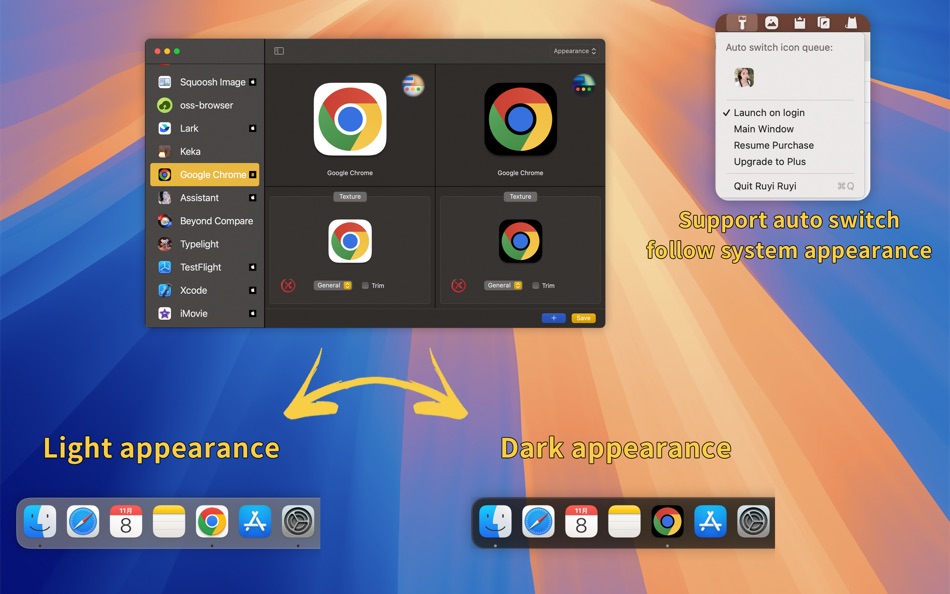Click the light mode round badge icon
The height and width of the screenshot is (594, 950).
(x=413, y=85)
